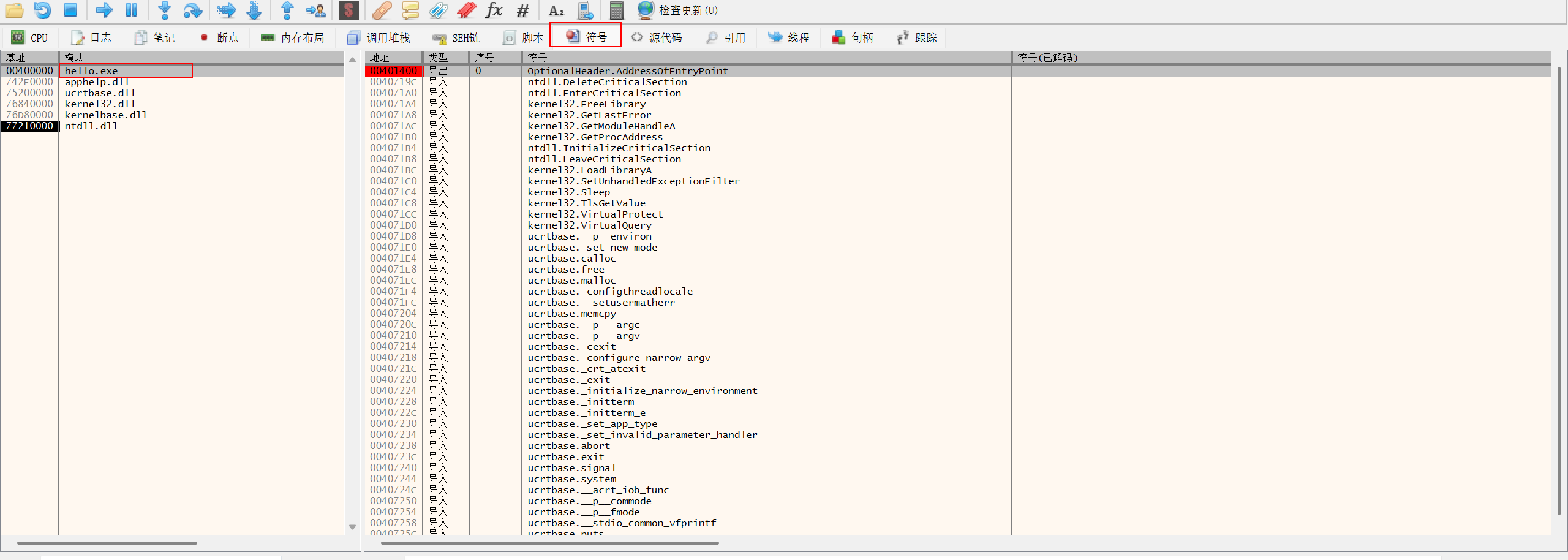Click the hash symbol toolbar icon
The height and width of the screenshot is (560, 1568).
click(x=522, y=10)
